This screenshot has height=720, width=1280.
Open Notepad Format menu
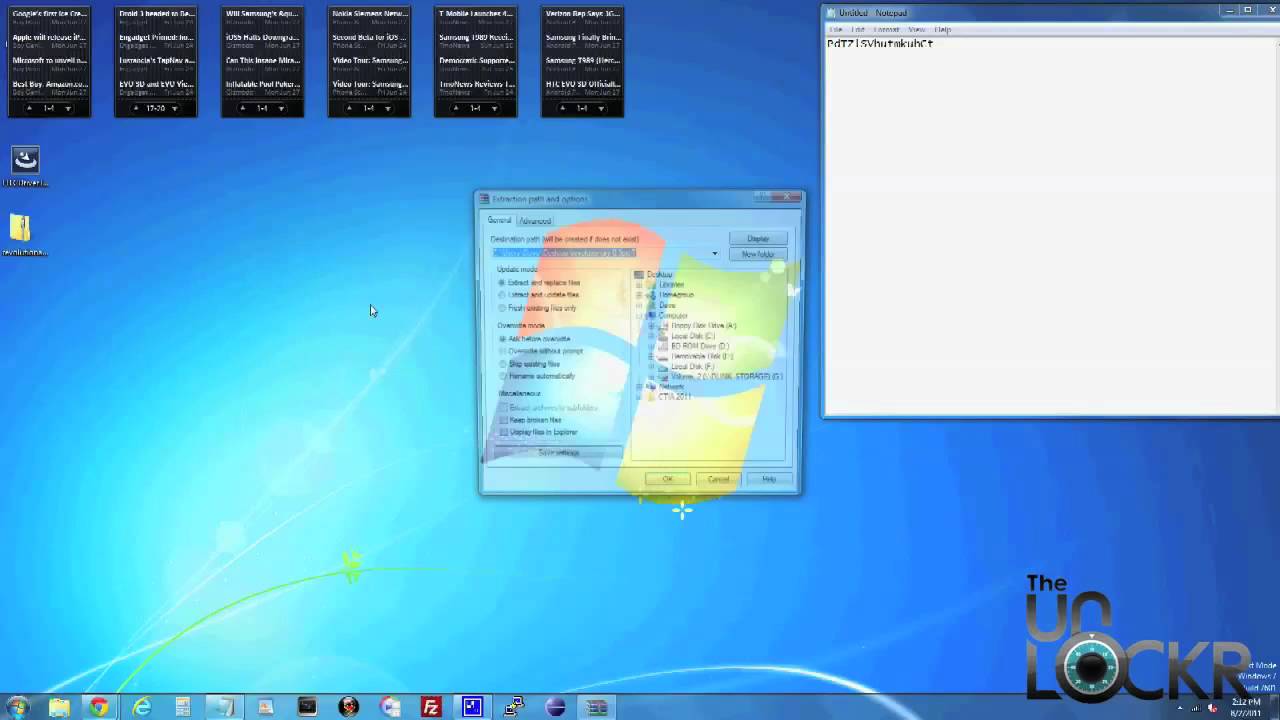point(886,29)
